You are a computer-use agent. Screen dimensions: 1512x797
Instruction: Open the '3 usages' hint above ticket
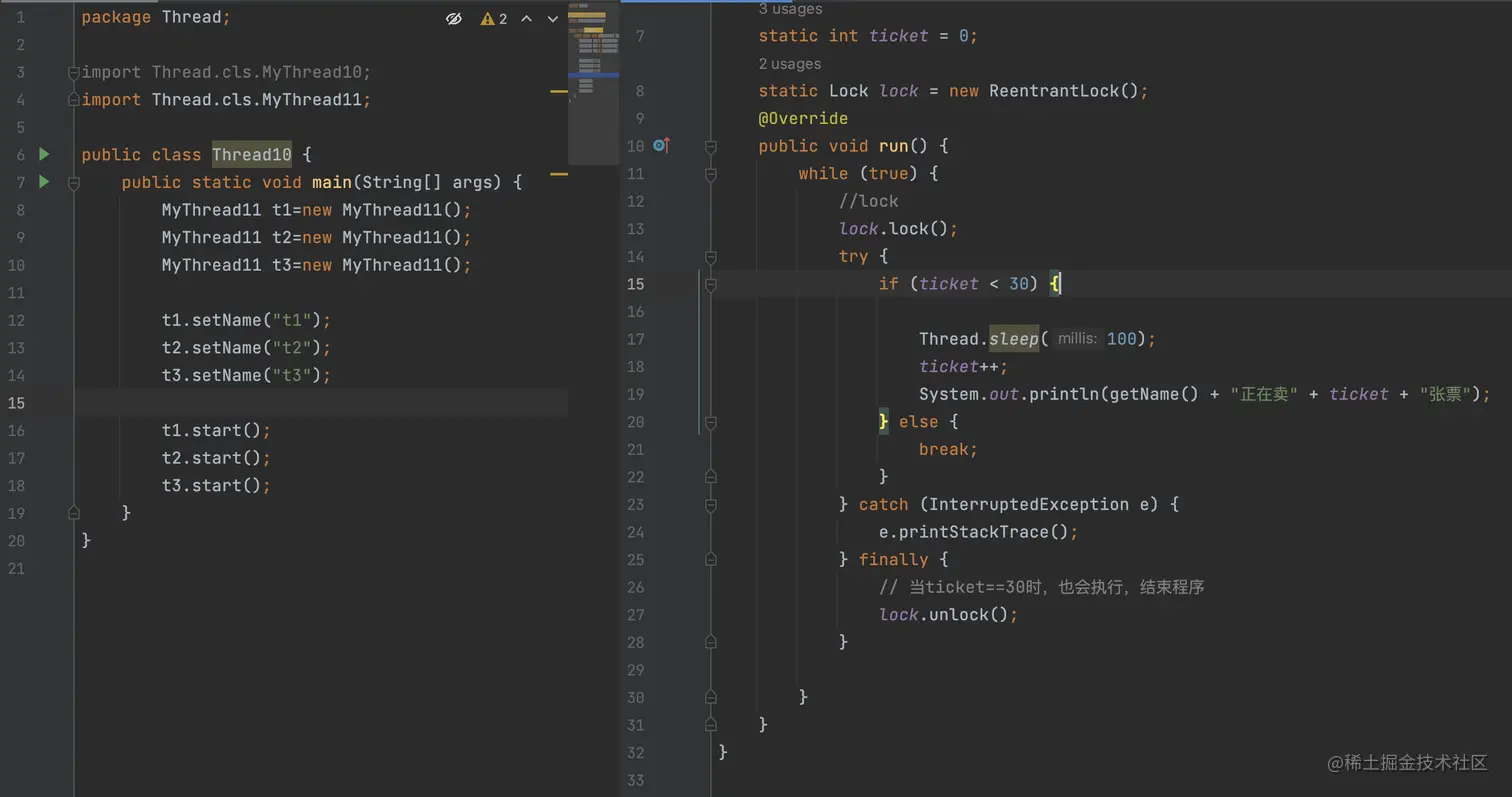[x=790, y=9]
